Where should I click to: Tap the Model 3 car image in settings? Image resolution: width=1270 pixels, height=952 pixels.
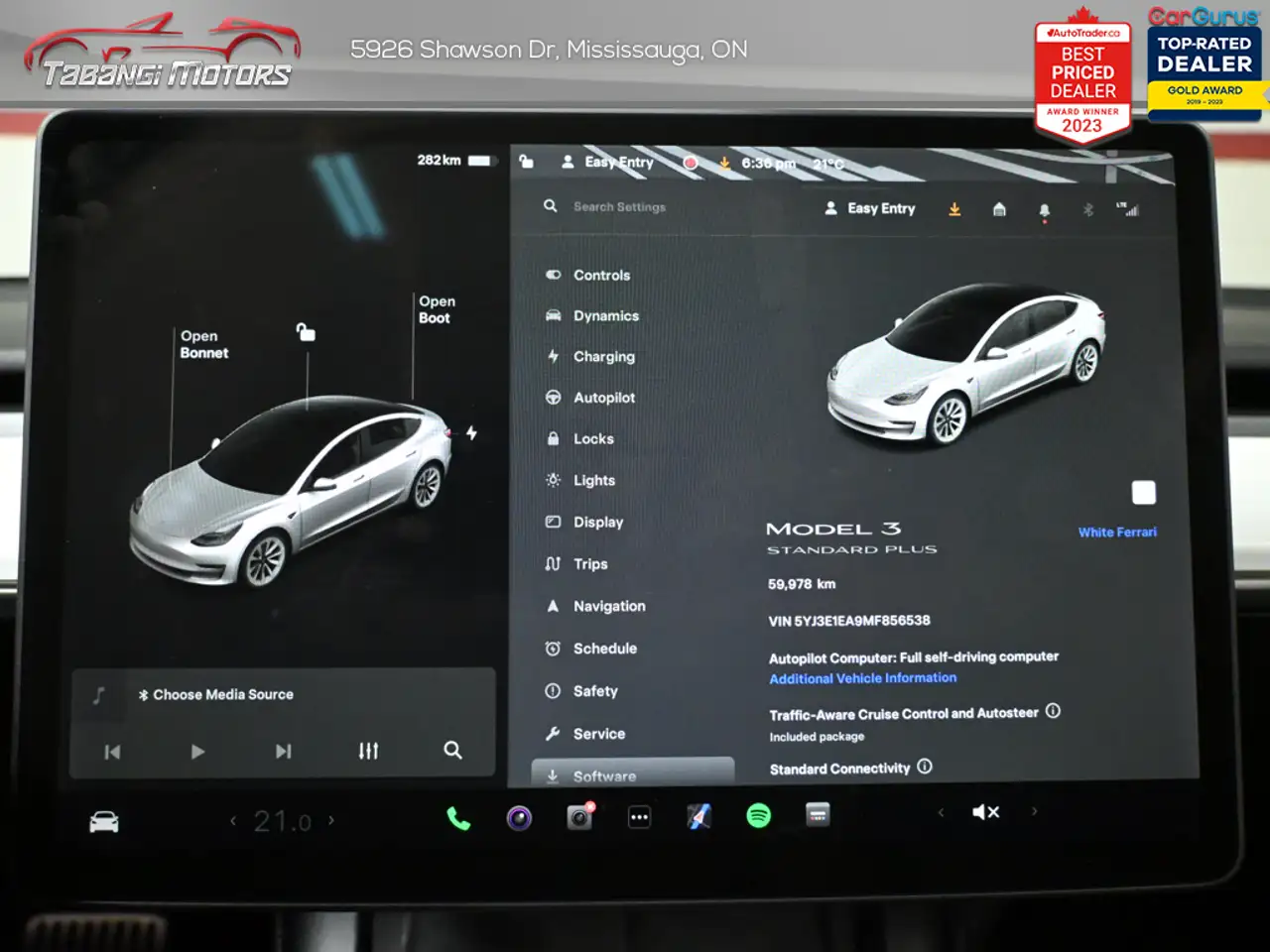[966, 366]
